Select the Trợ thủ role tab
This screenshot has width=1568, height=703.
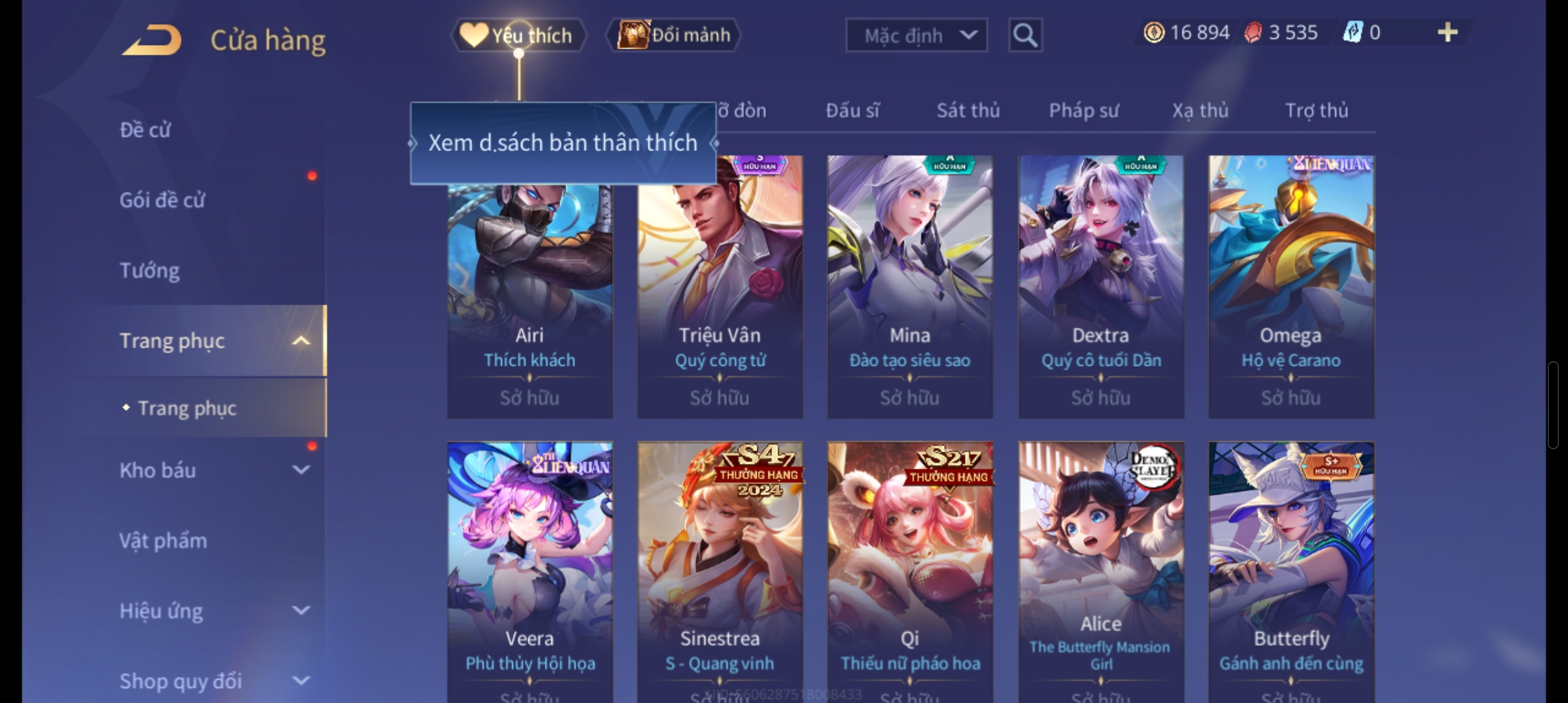coord(1317,111)
